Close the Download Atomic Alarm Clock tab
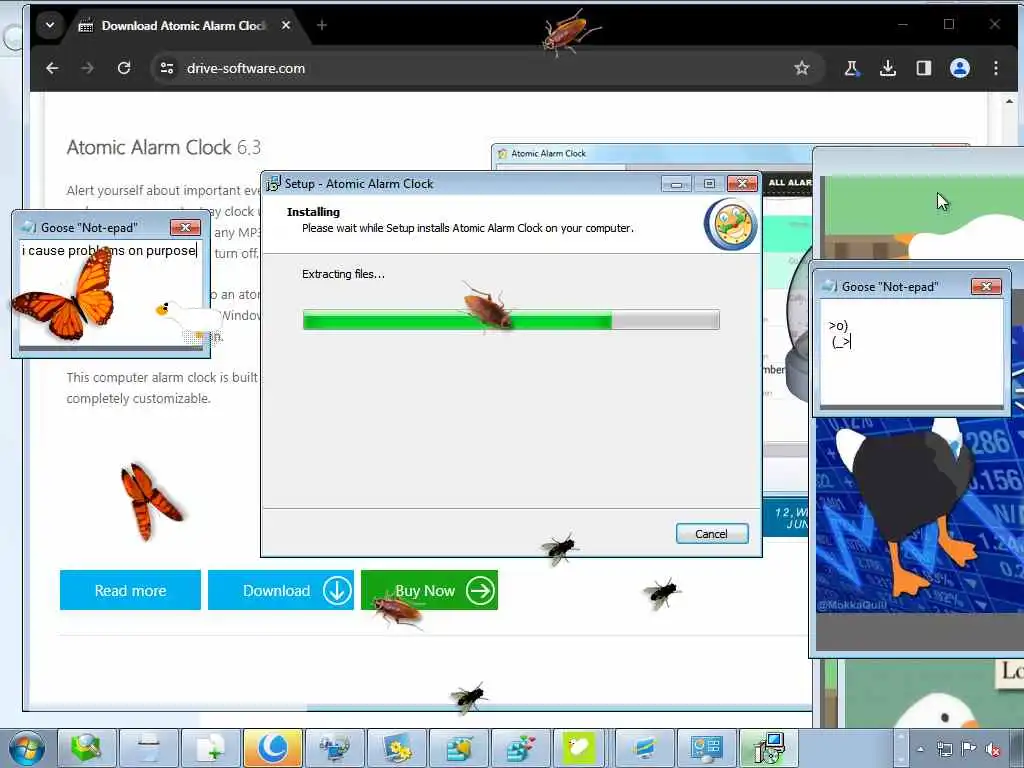The height and width of the screenshot is (768, 1024). [285, 25]
